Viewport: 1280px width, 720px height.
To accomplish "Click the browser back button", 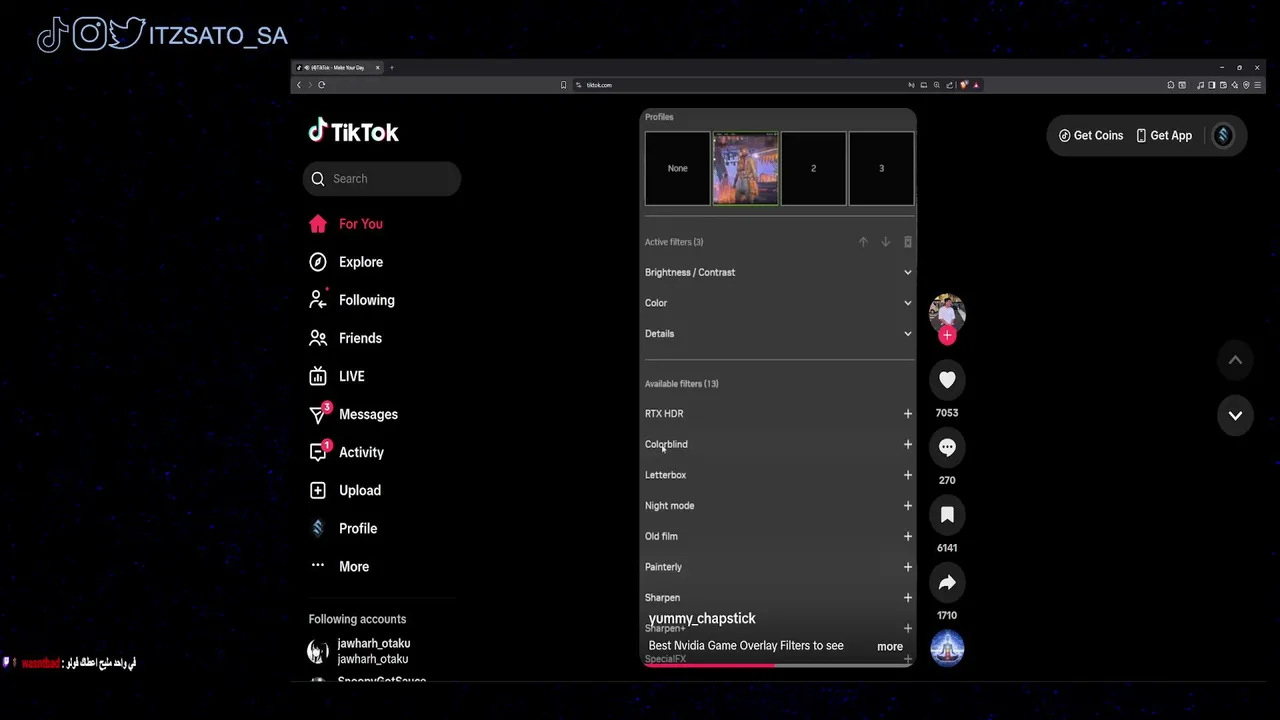I will (298, 85).
